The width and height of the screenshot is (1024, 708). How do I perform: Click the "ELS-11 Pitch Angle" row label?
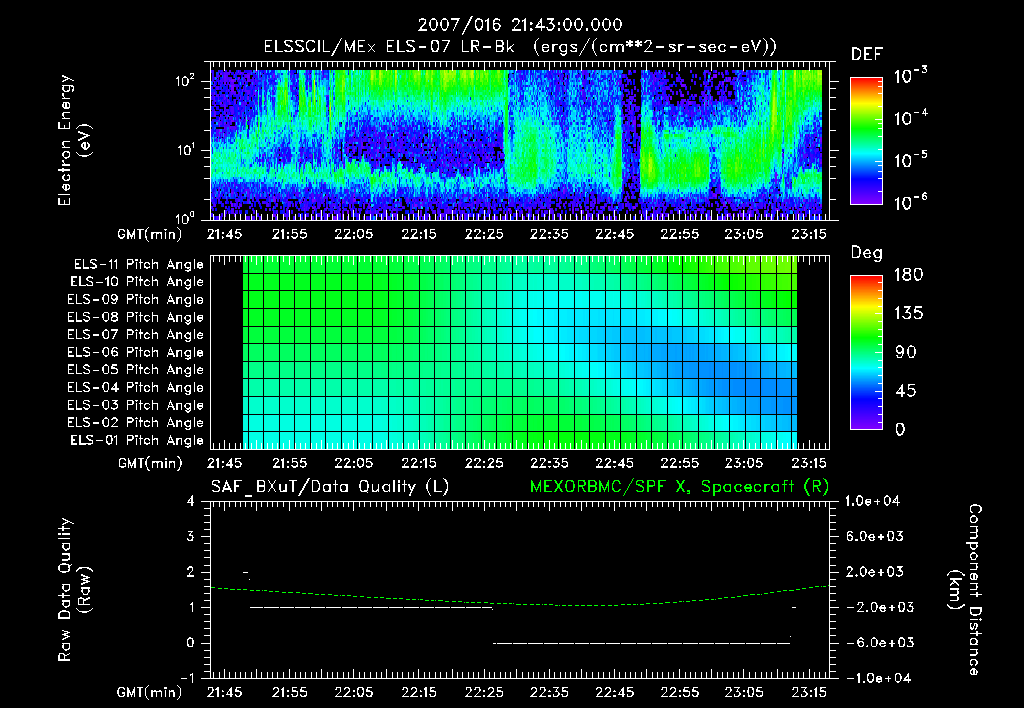pyautogui.click(x=138, y=265)
